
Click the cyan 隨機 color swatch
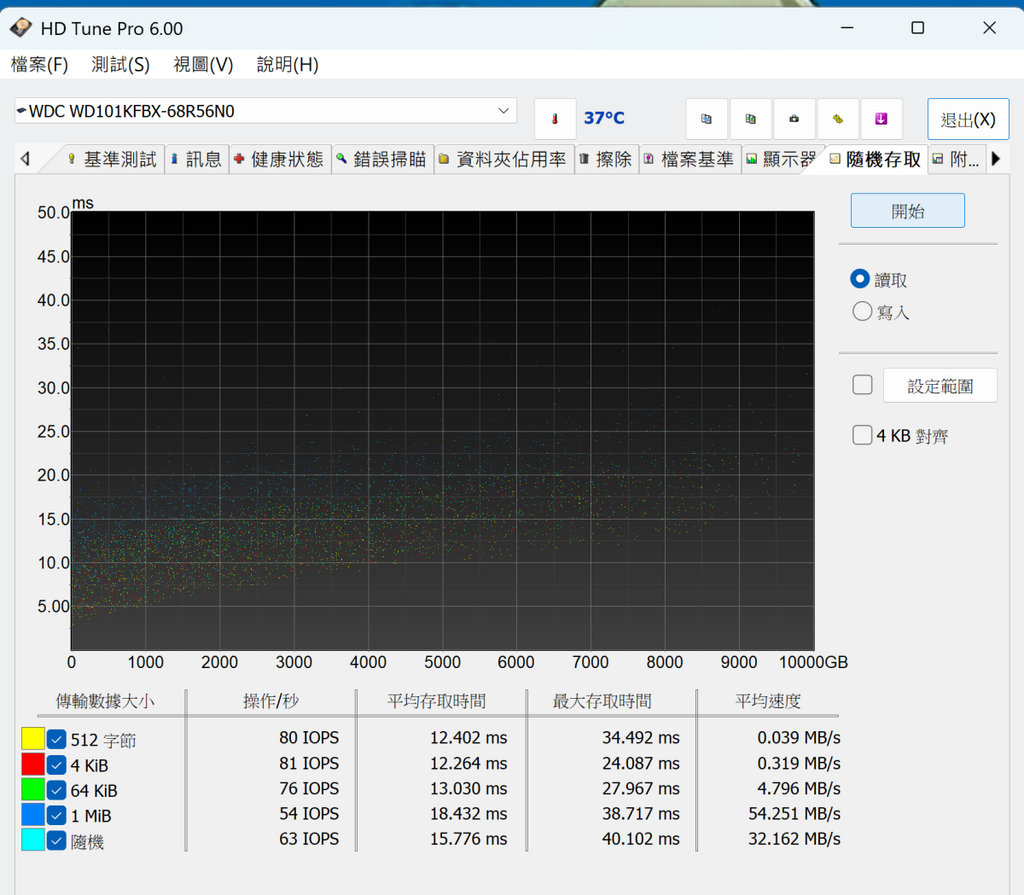click(33, 840)
